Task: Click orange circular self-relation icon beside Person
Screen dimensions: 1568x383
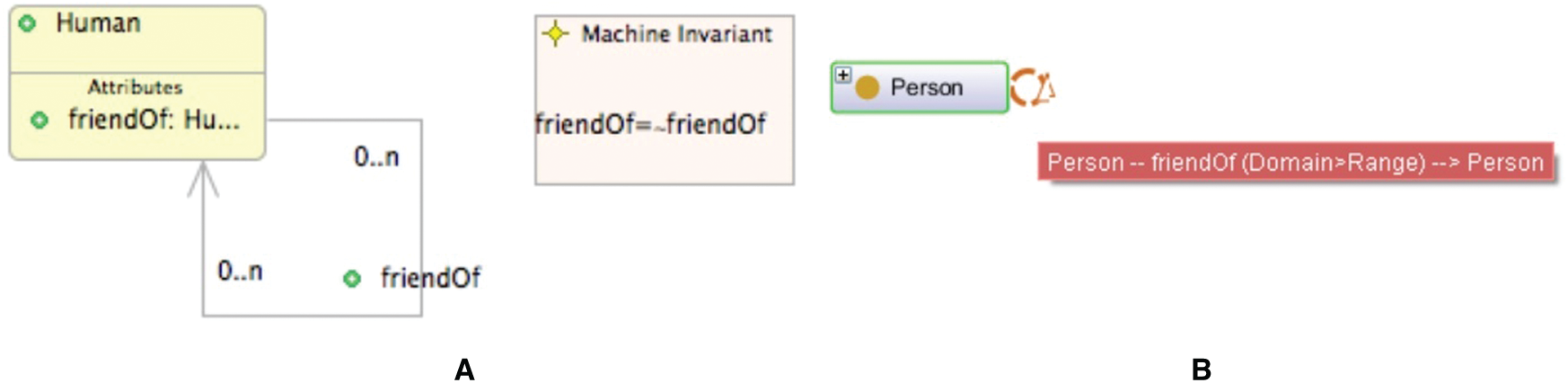Action: pos(1031,88)
